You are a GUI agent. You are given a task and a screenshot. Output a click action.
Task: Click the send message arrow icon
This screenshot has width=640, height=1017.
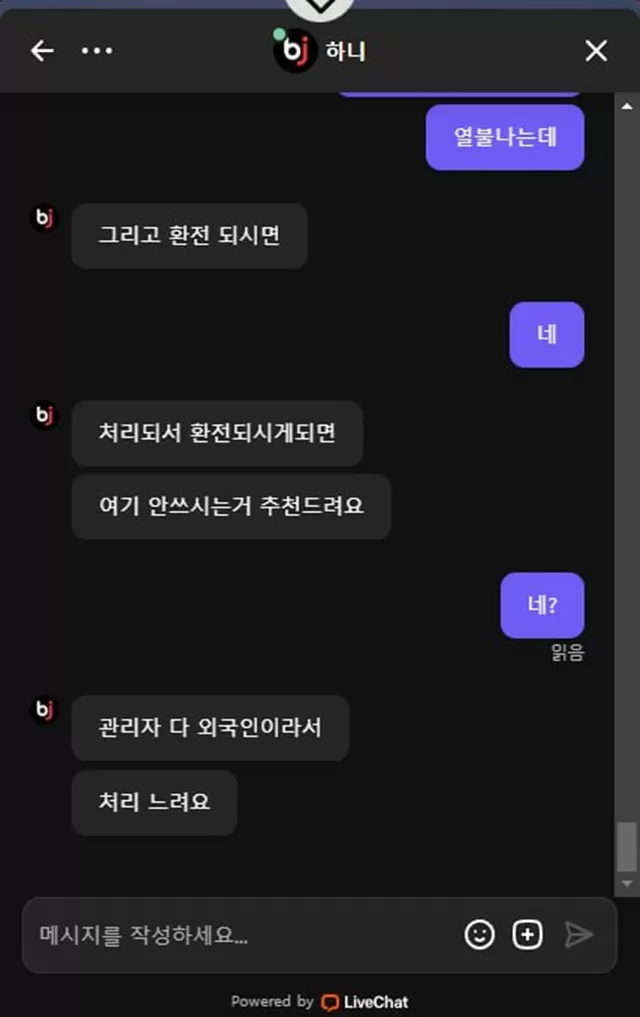click(x=578, y=935)
